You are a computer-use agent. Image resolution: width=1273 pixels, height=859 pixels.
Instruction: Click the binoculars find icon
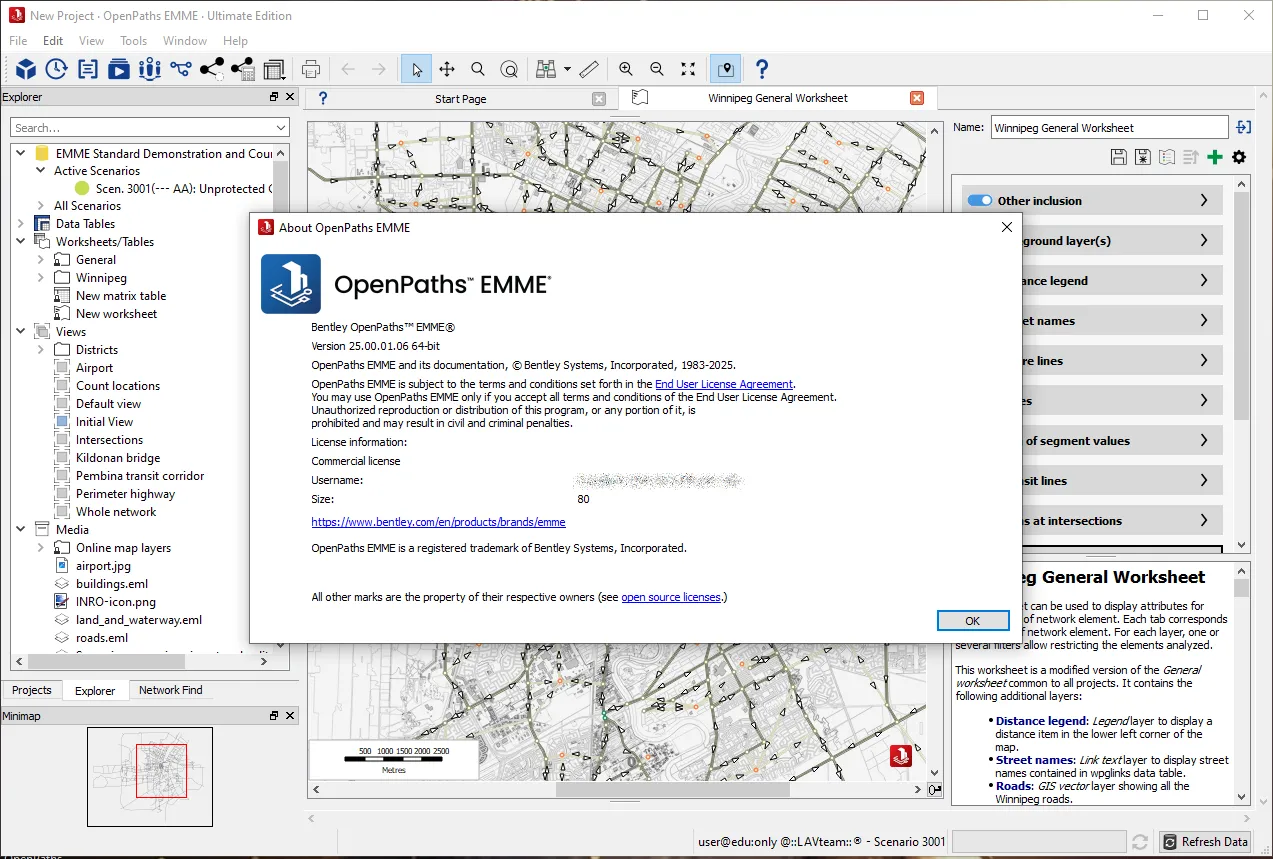pyautogui.click(x=546, y=69)
